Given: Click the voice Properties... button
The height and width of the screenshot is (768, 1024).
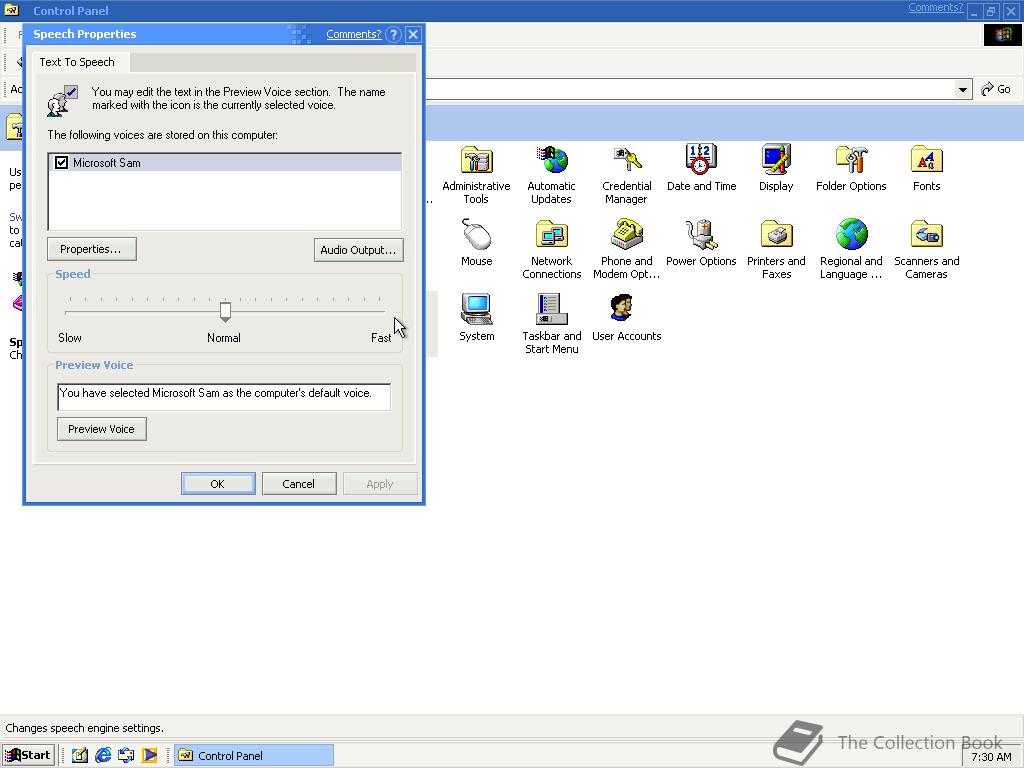Looking at the screenshot, I should (91, 249).
